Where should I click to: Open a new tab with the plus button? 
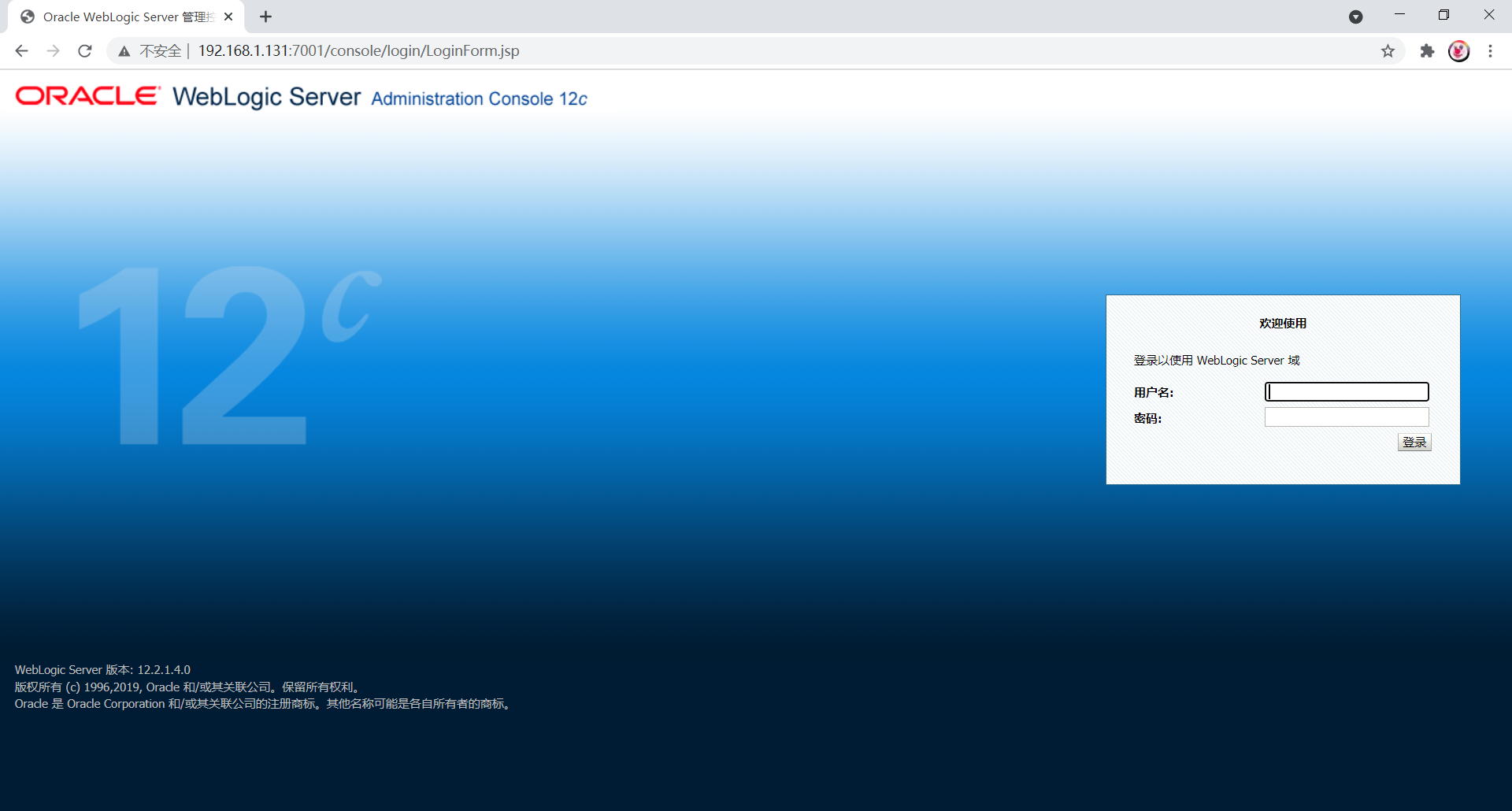click(265, 17)
